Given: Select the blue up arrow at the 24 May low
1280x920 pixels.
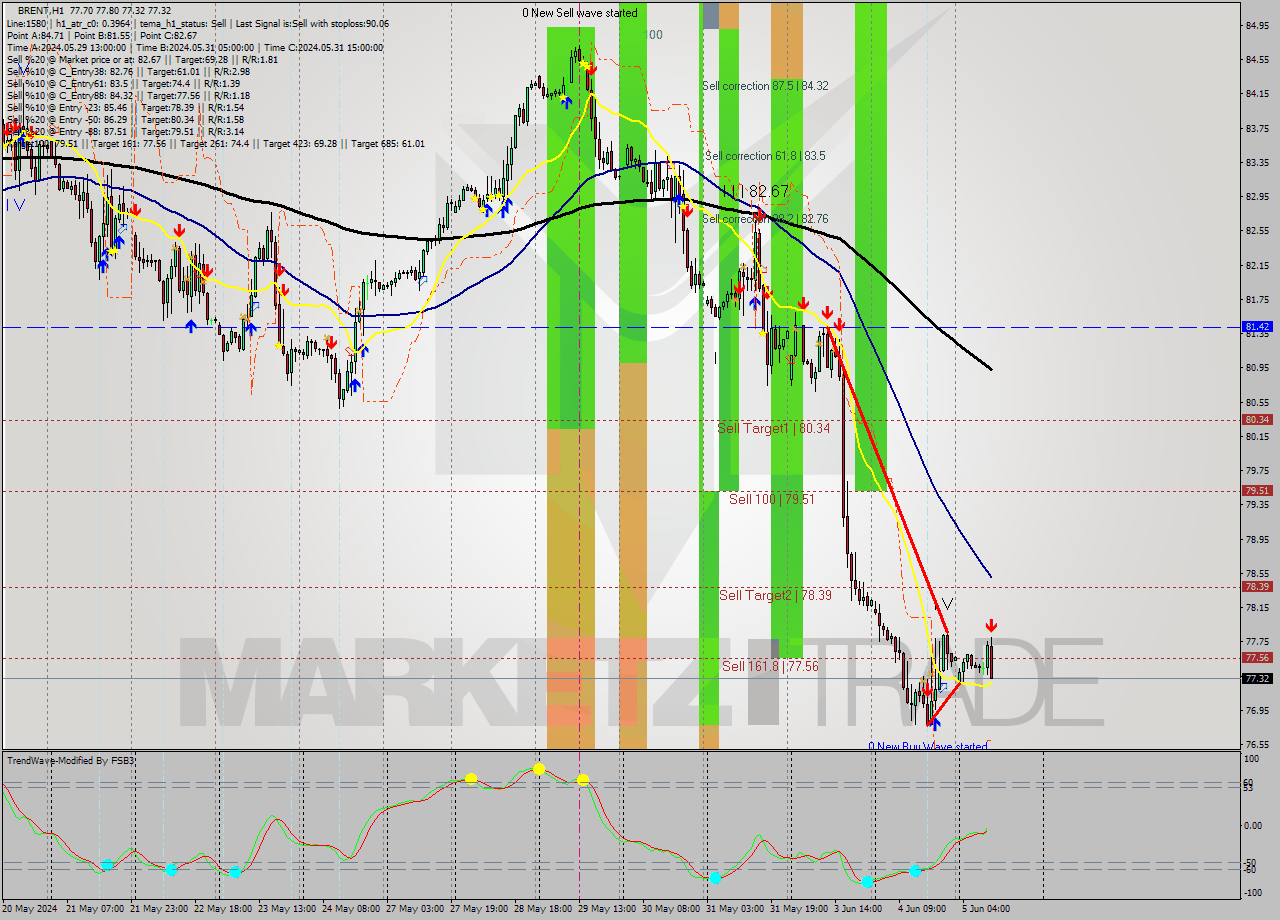Looking at the screenshot, I should (355, 384).
